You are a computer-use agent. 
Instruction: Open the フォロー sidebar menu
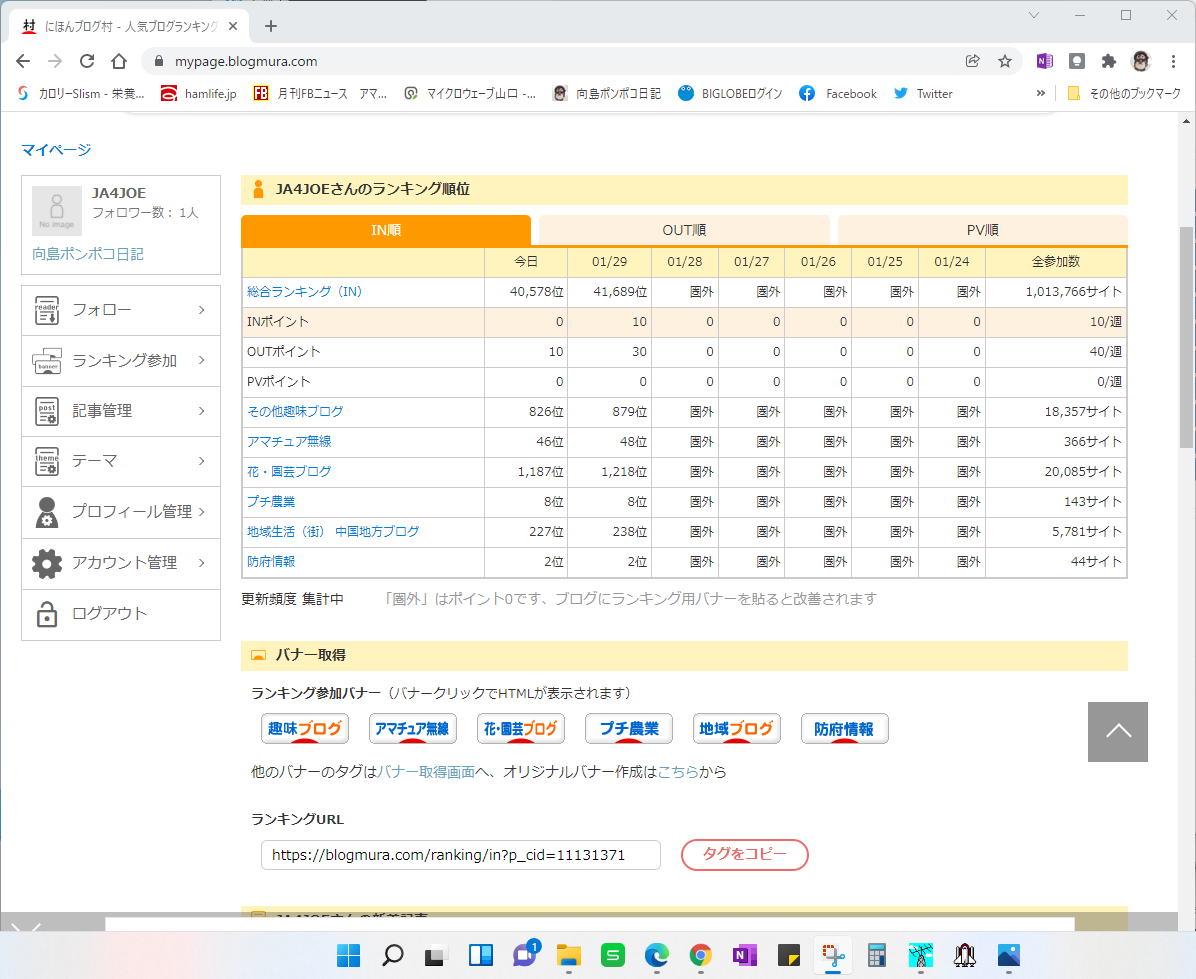pos(121,310)
